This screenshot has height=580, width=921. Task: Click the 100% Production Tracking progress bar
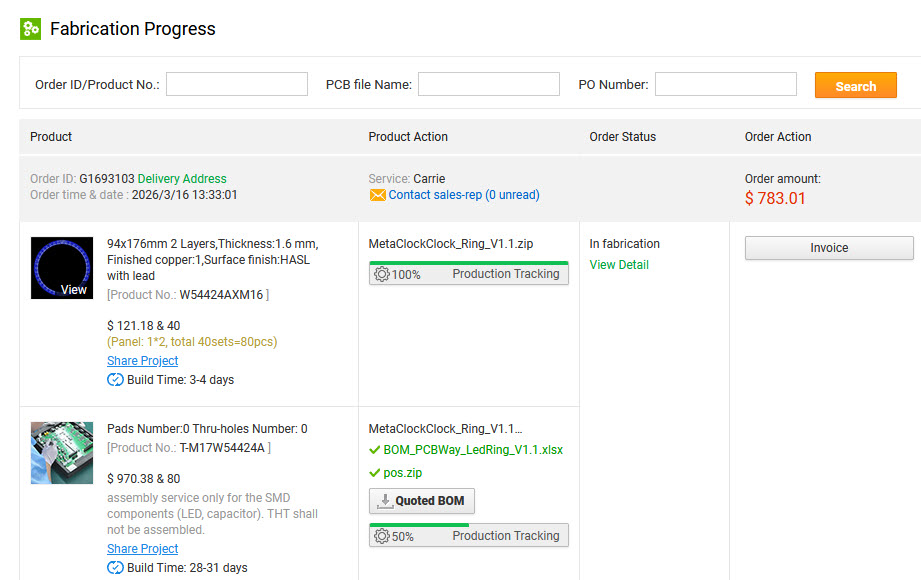[469, 273]
